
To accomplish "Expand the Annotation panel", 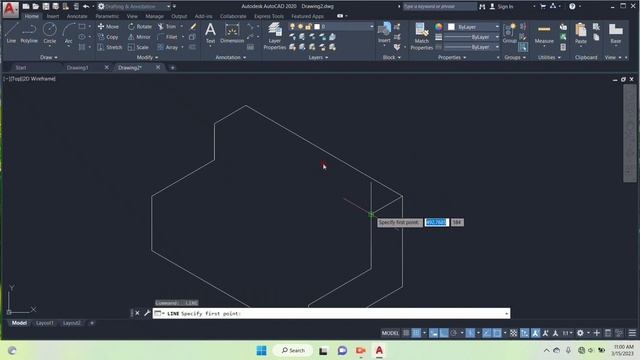I will (231, 58).
